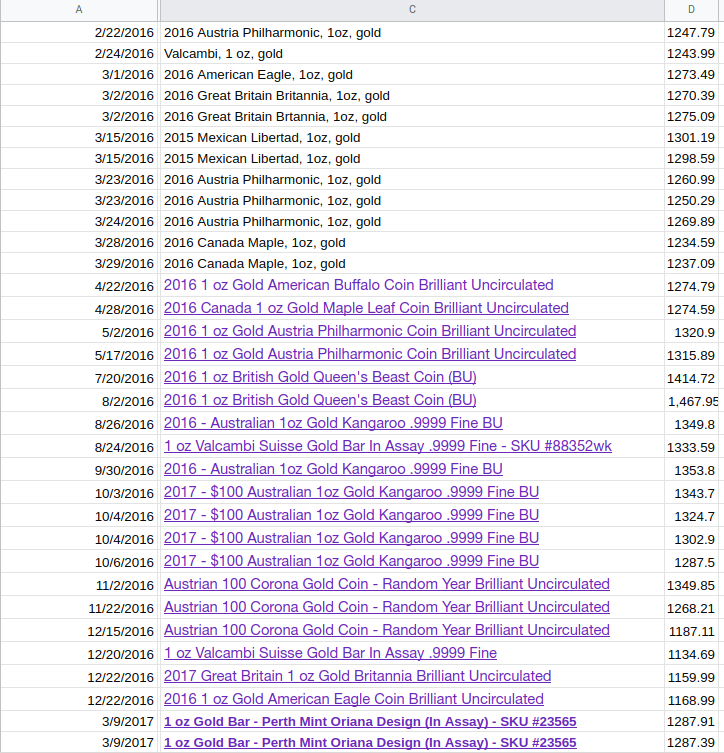Select column A header
724x753 pixels.
tap(80, 10)
